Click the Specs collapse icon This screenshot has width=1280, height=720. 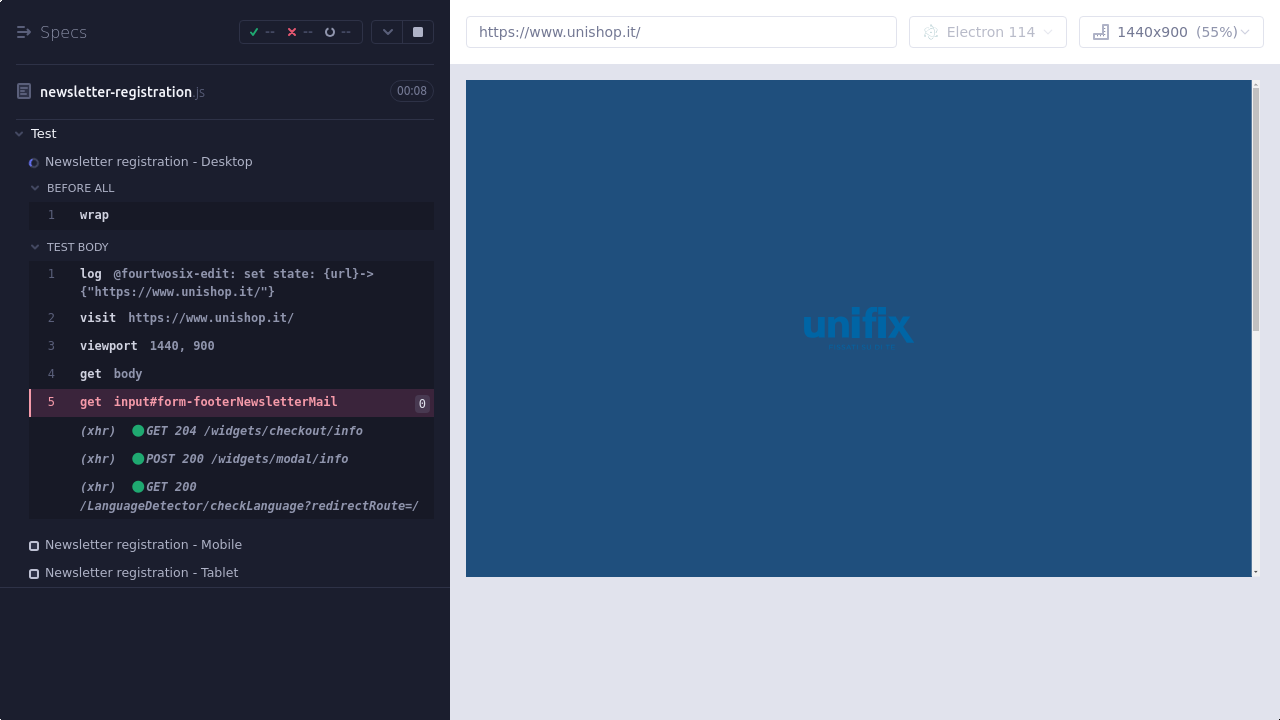coord(24,32)
